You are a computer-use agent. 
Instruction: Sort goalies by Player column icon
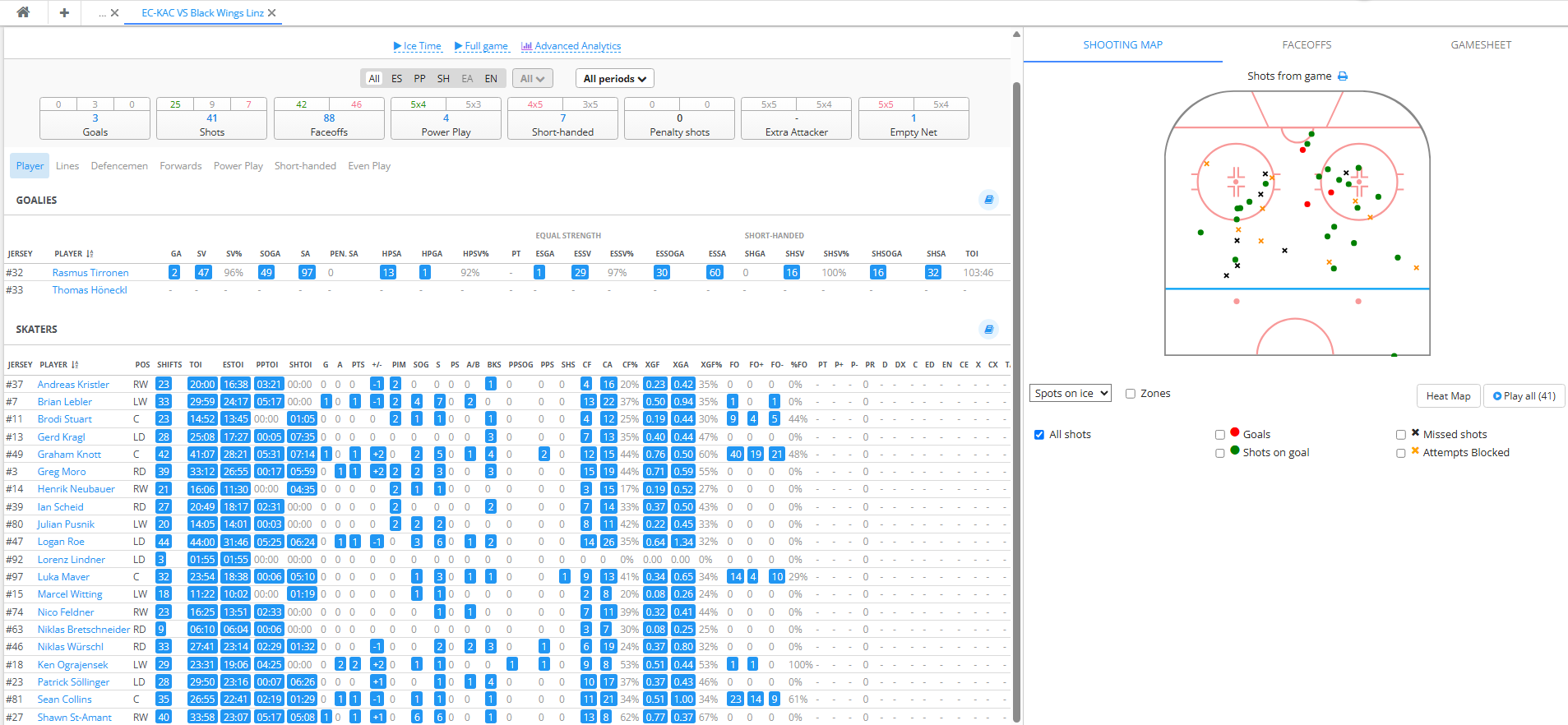pos(90,254)
